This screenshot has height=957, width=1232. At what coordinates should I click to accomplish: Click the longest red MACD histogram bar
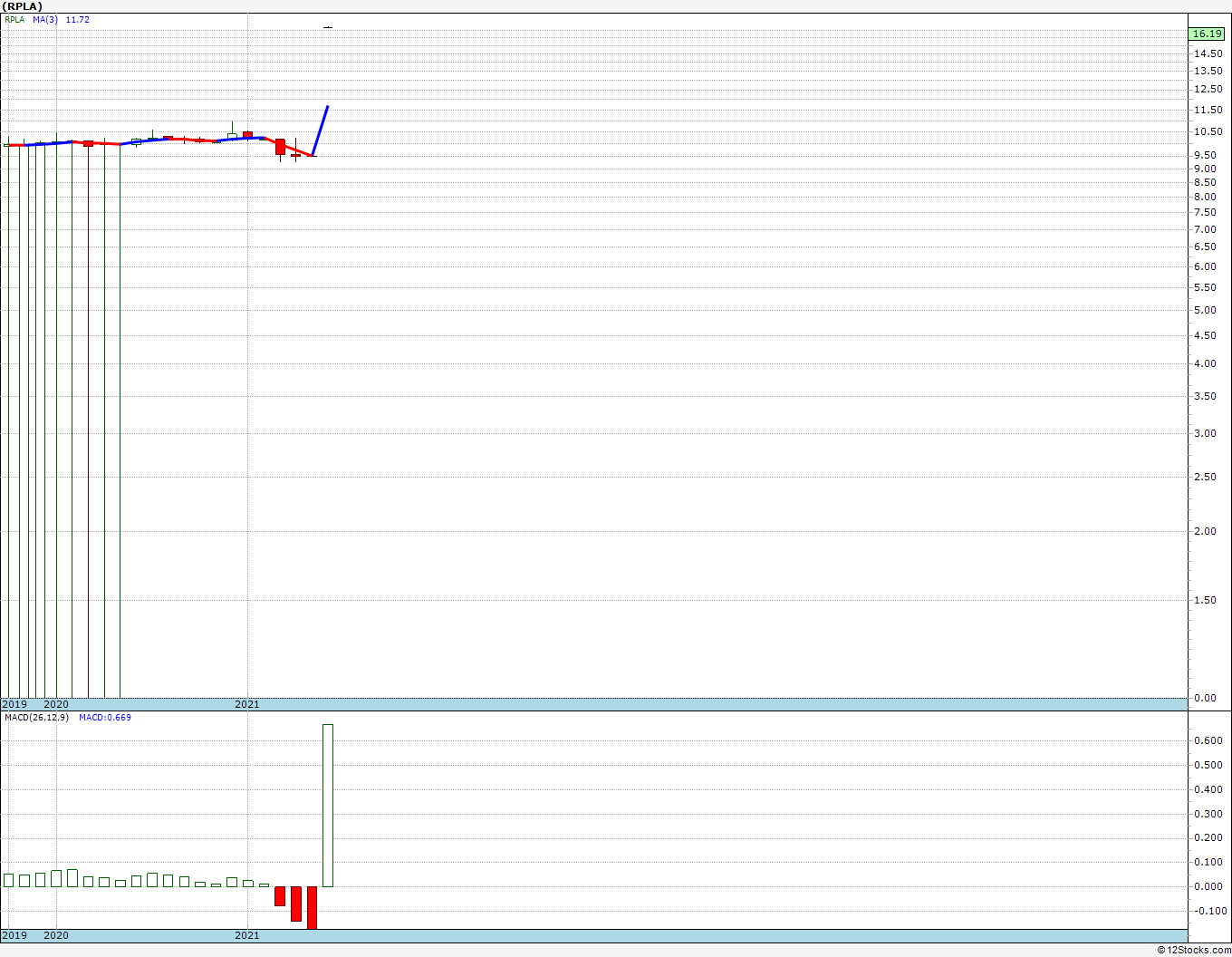click(312, 907)
